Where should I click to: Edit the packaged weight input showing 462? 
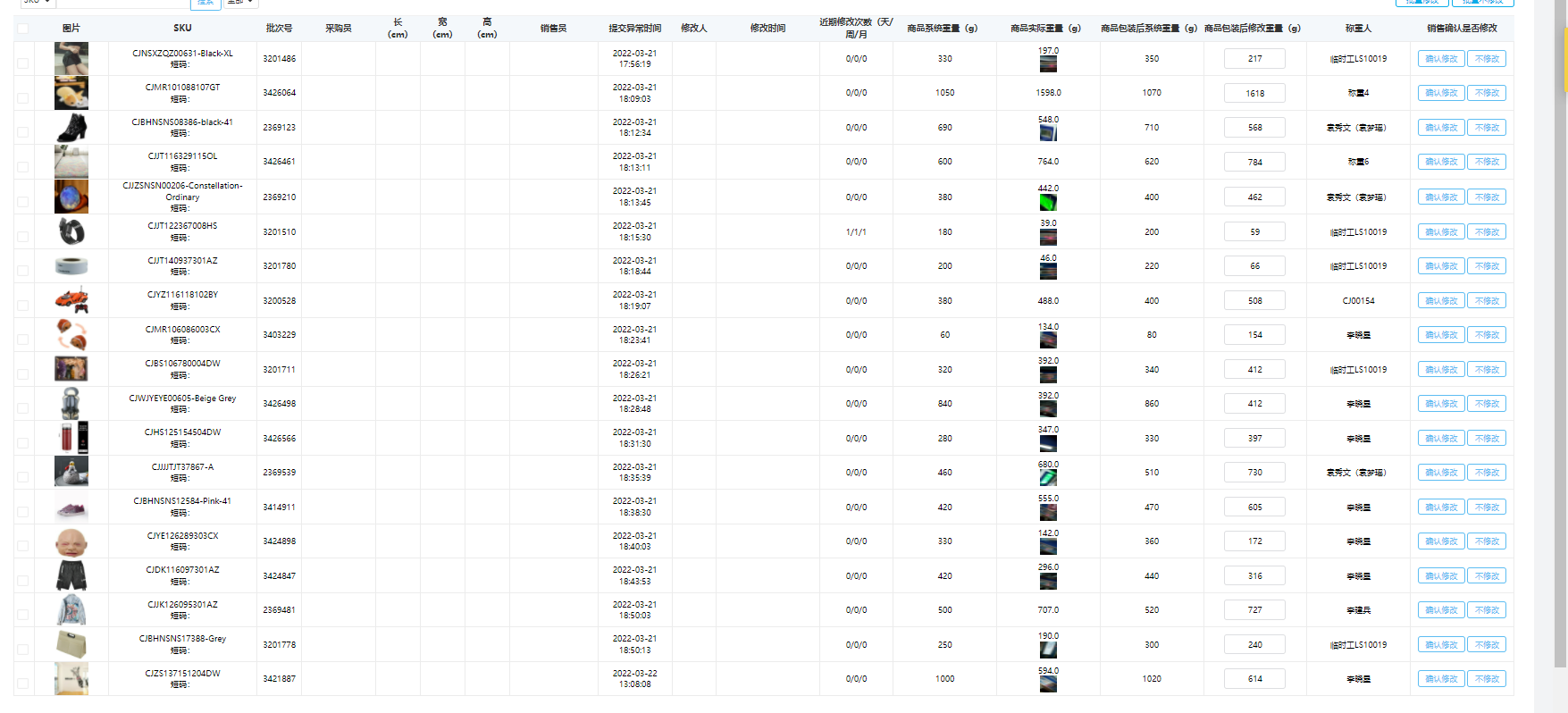click(x=1254, y=197)
